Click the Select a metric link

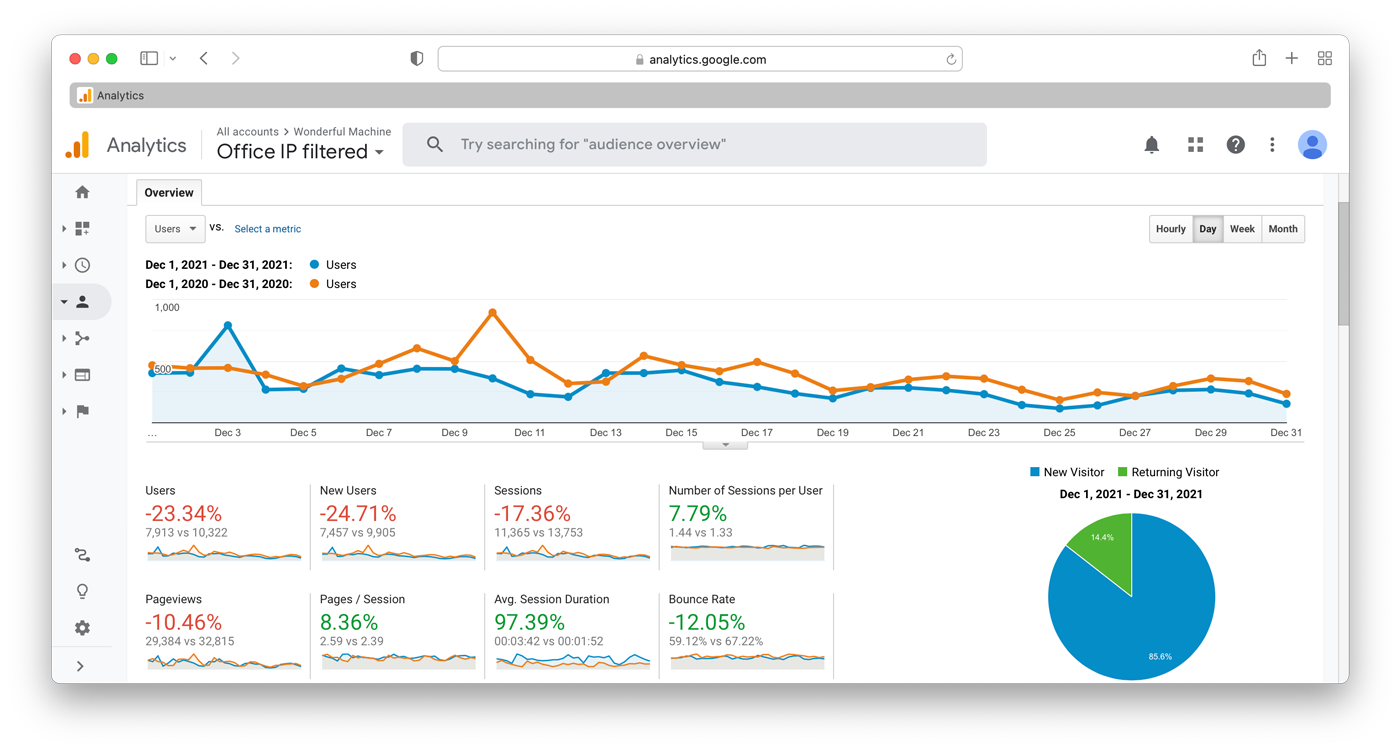click(267, 229)
